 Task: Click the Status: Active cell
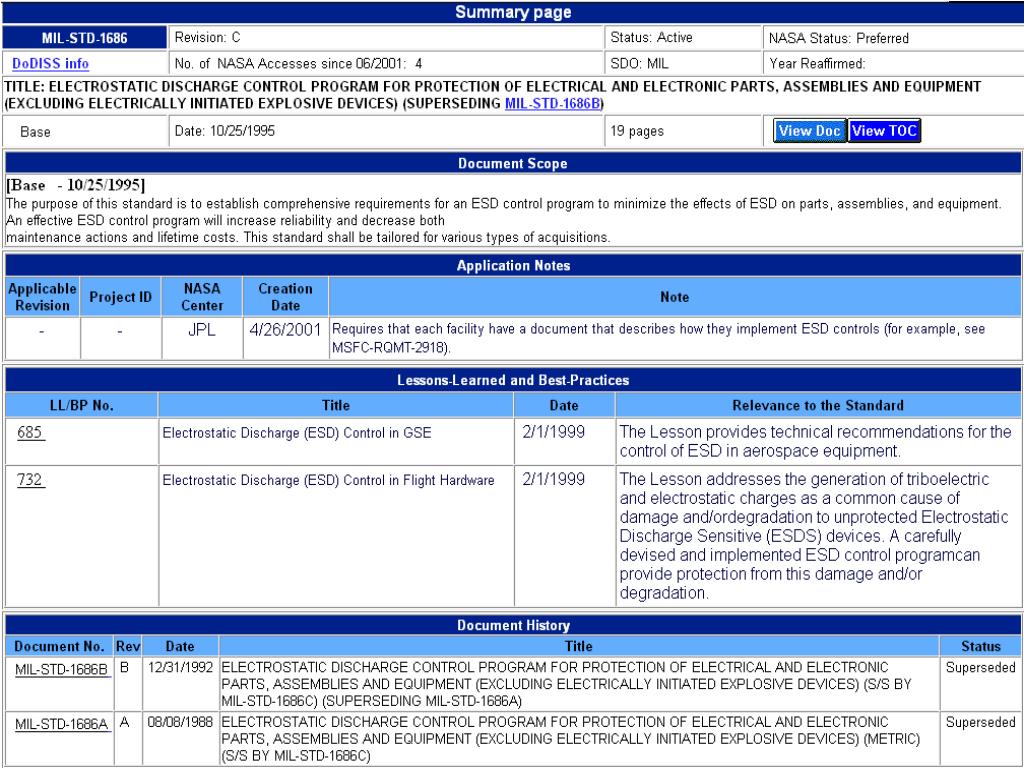683,38
